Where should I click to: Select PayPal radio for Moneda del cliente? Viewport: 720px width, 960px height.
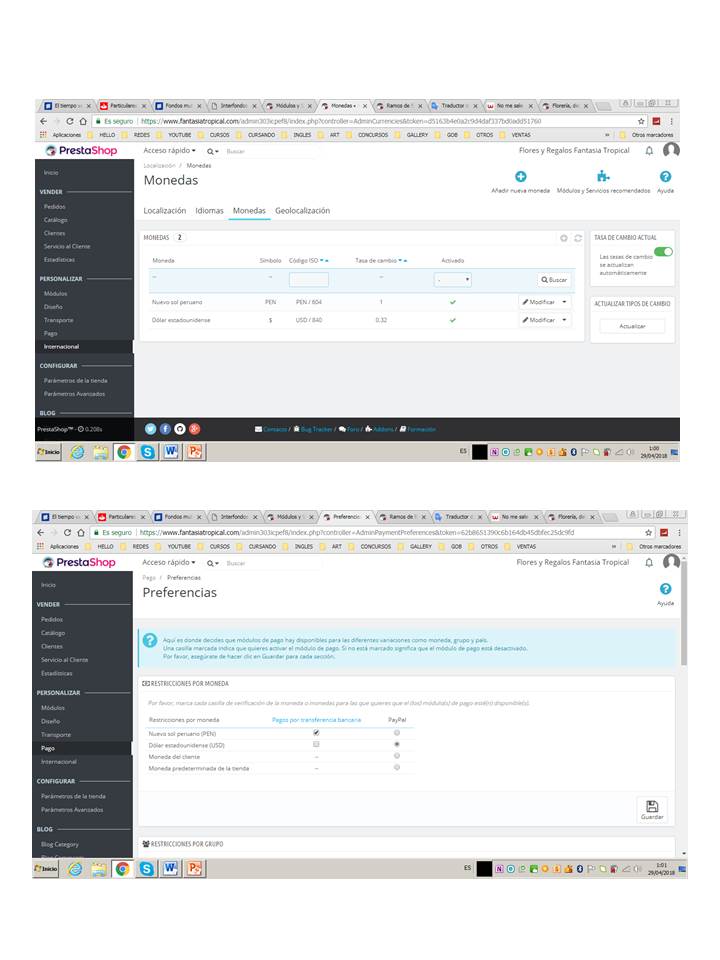click(397, 756)
